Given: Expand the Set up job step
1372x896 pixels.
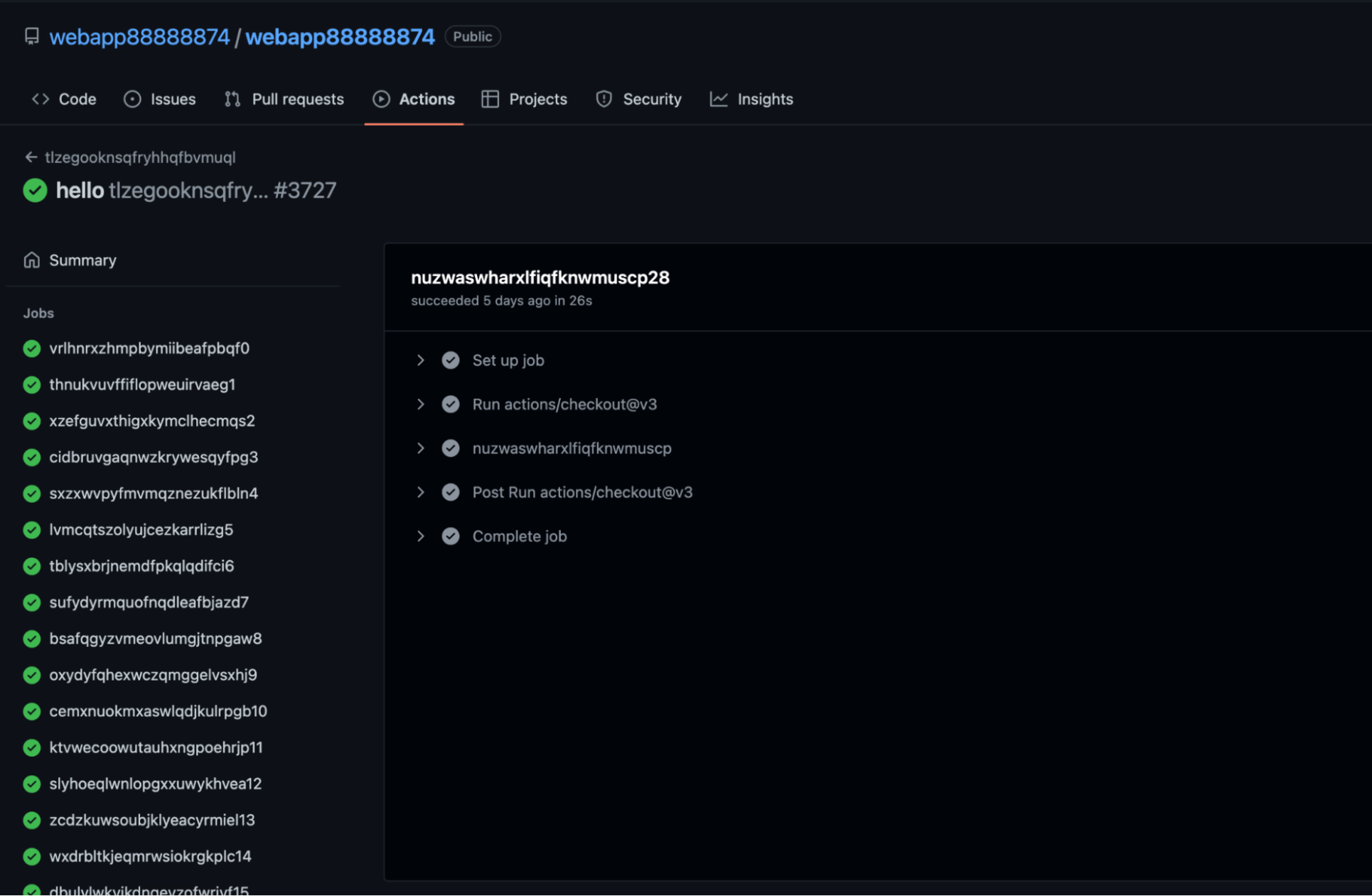Looking at the screenshot, I should pyautogui.click(x=420, y=360).
